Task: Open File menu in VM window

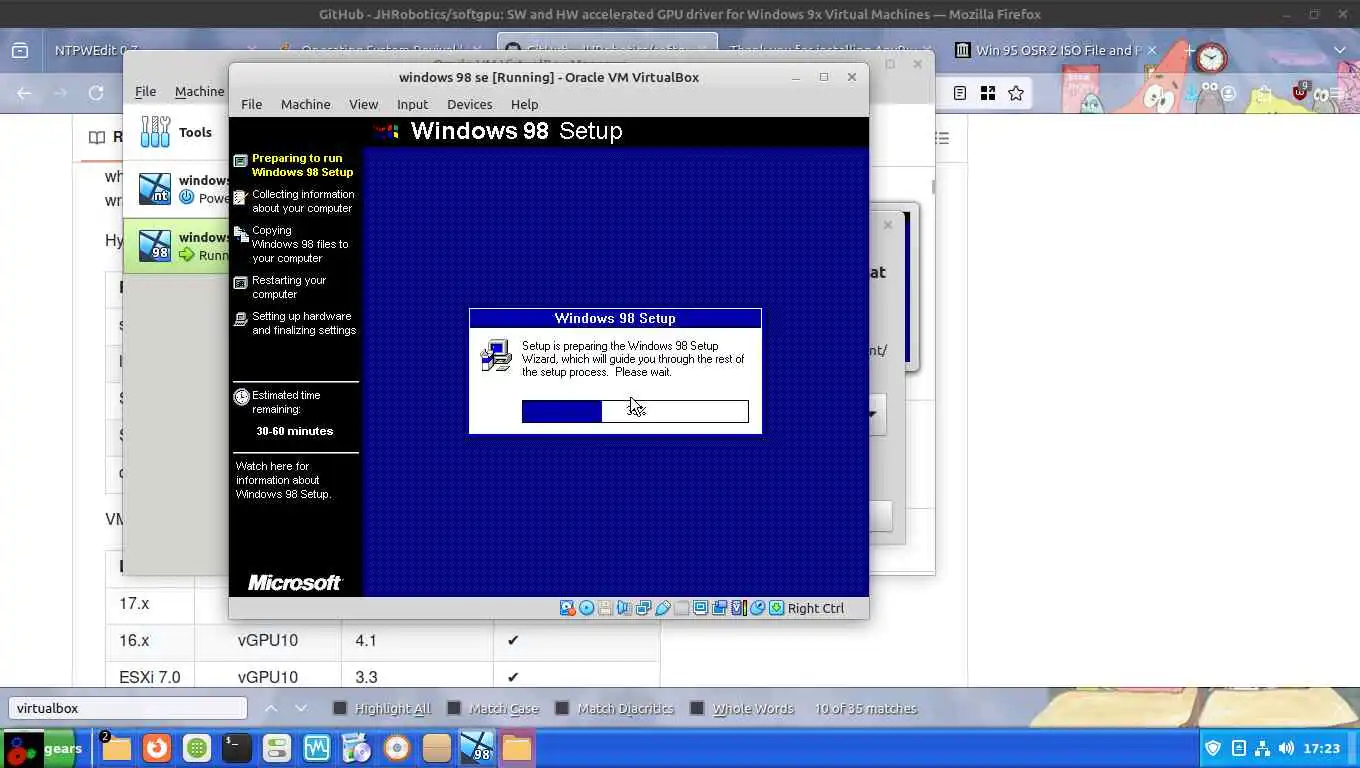Action: [251, 104]
